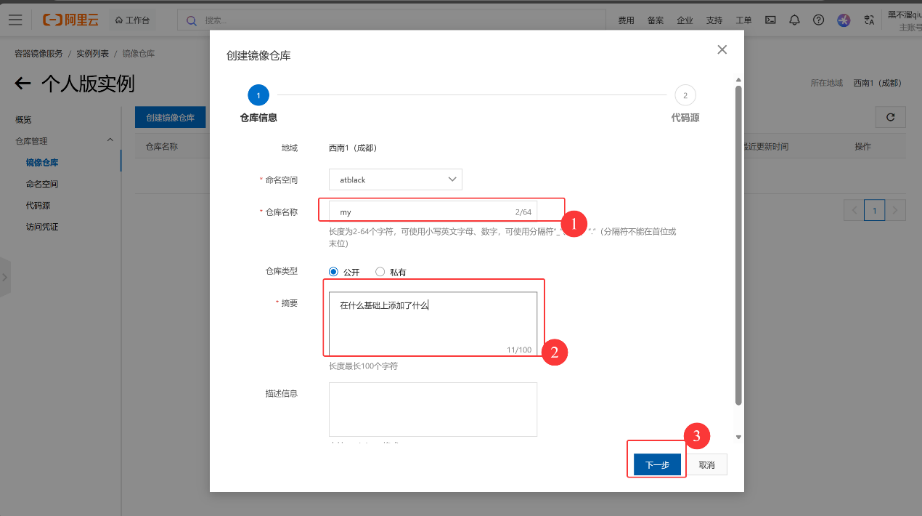Click the 仓库名称 input field

pos(433,212)
